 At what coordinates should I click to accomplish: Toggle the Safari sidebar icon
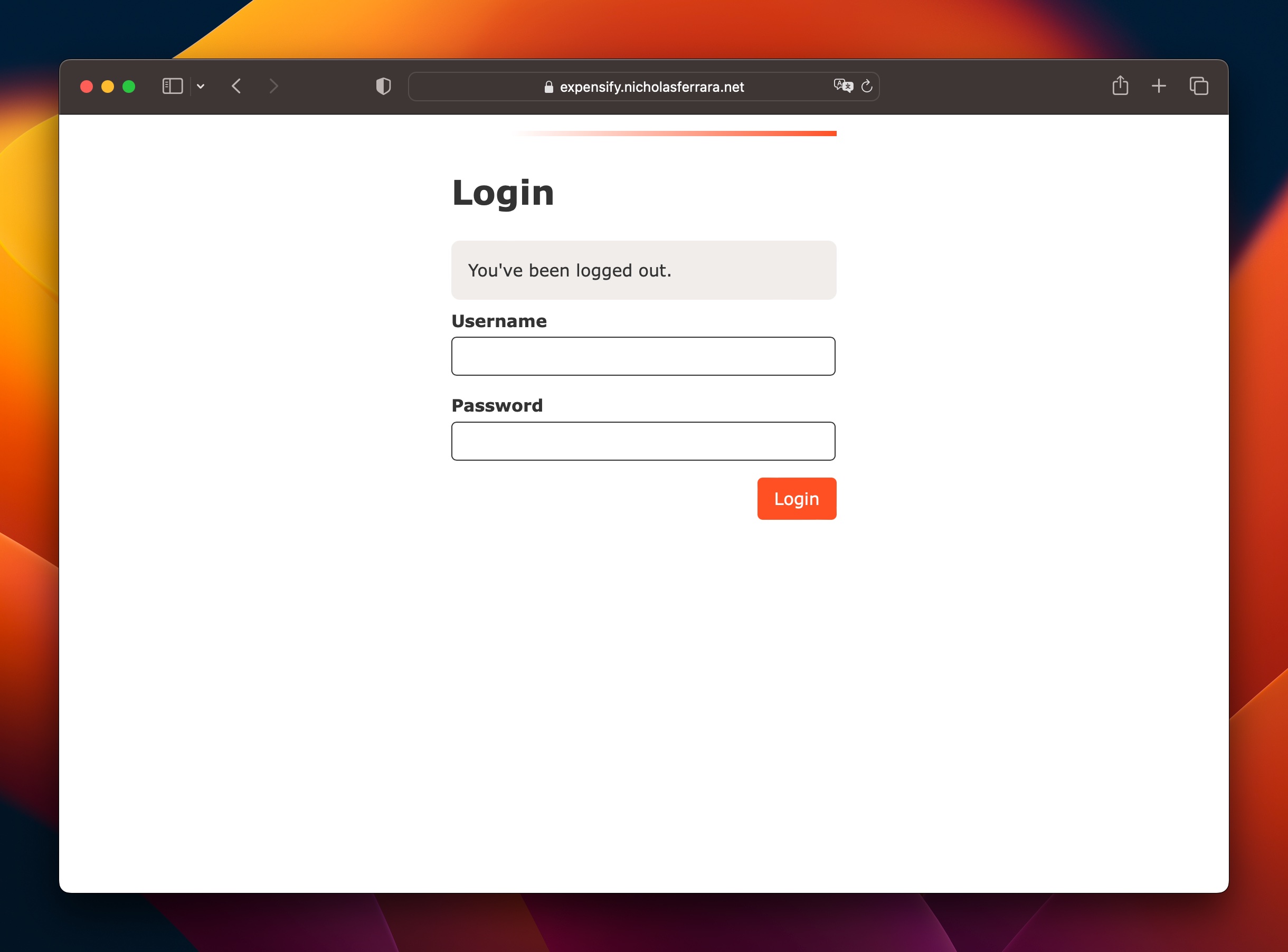tap(172, 87)
